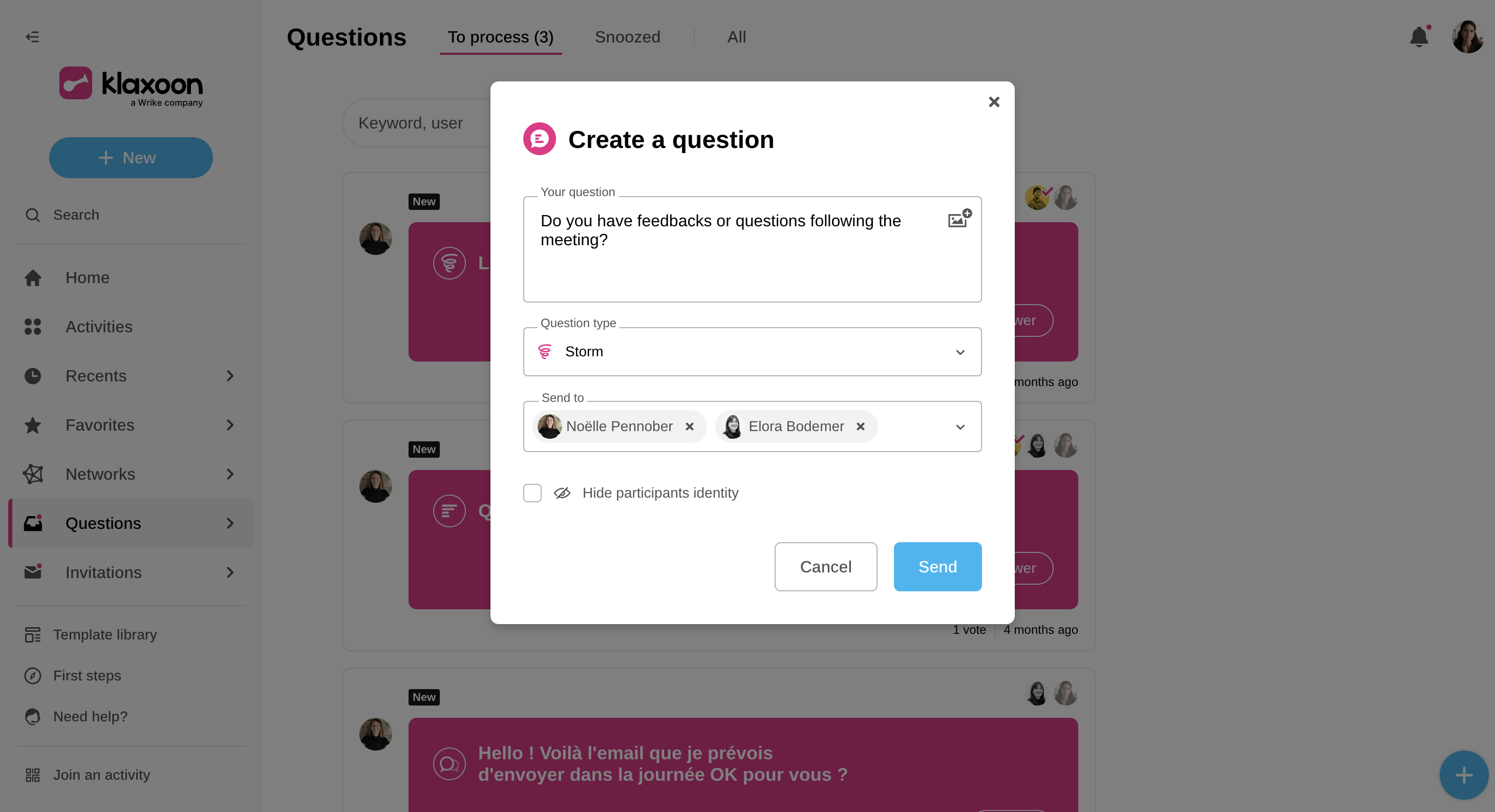The width and height of the screenshot is (1495, 812).
Task: Remove Noëlle Pennober from recipients
Action: pos(690,426)
